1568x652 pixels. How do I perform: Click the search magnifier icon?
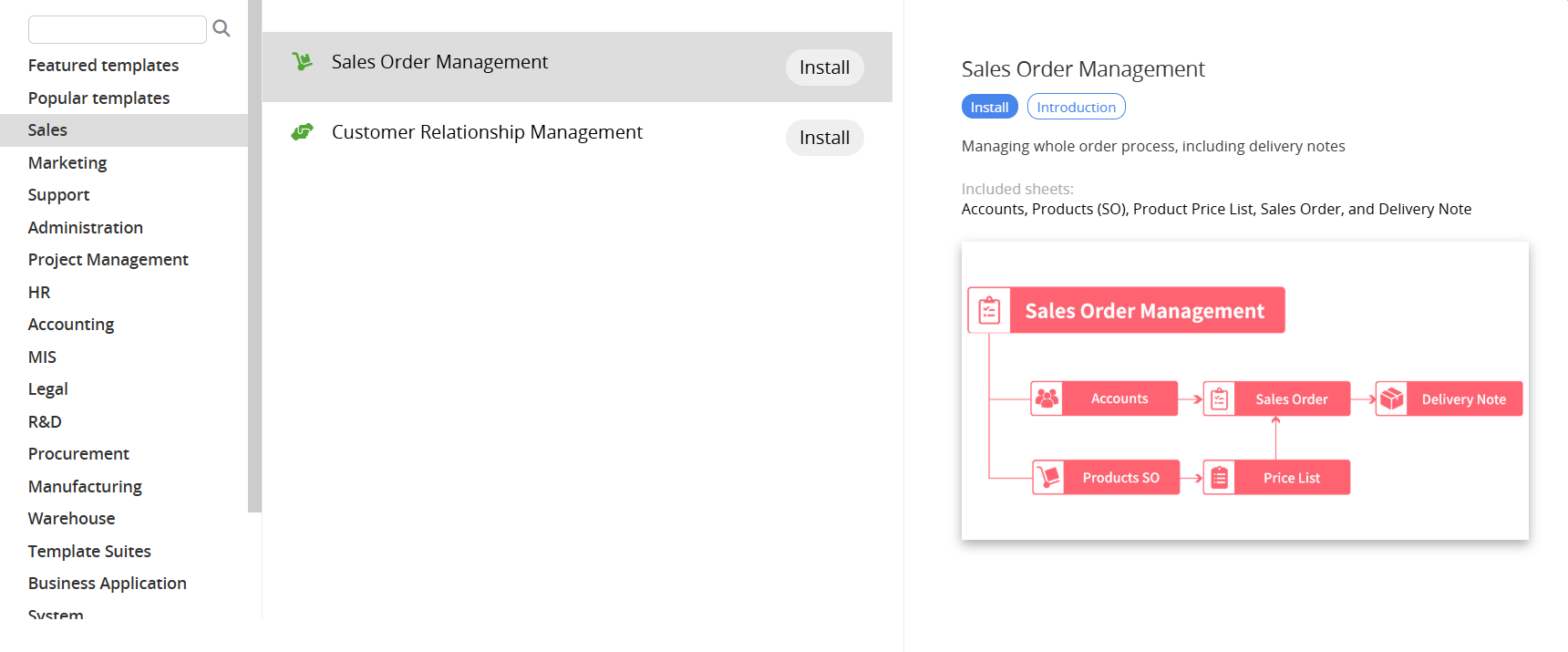[221, 29]
